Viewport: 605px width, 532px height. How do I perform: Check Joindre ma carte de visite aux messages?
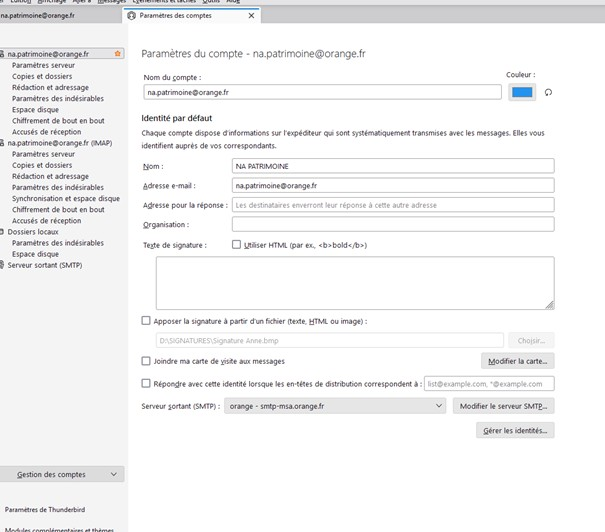(146, 361)
